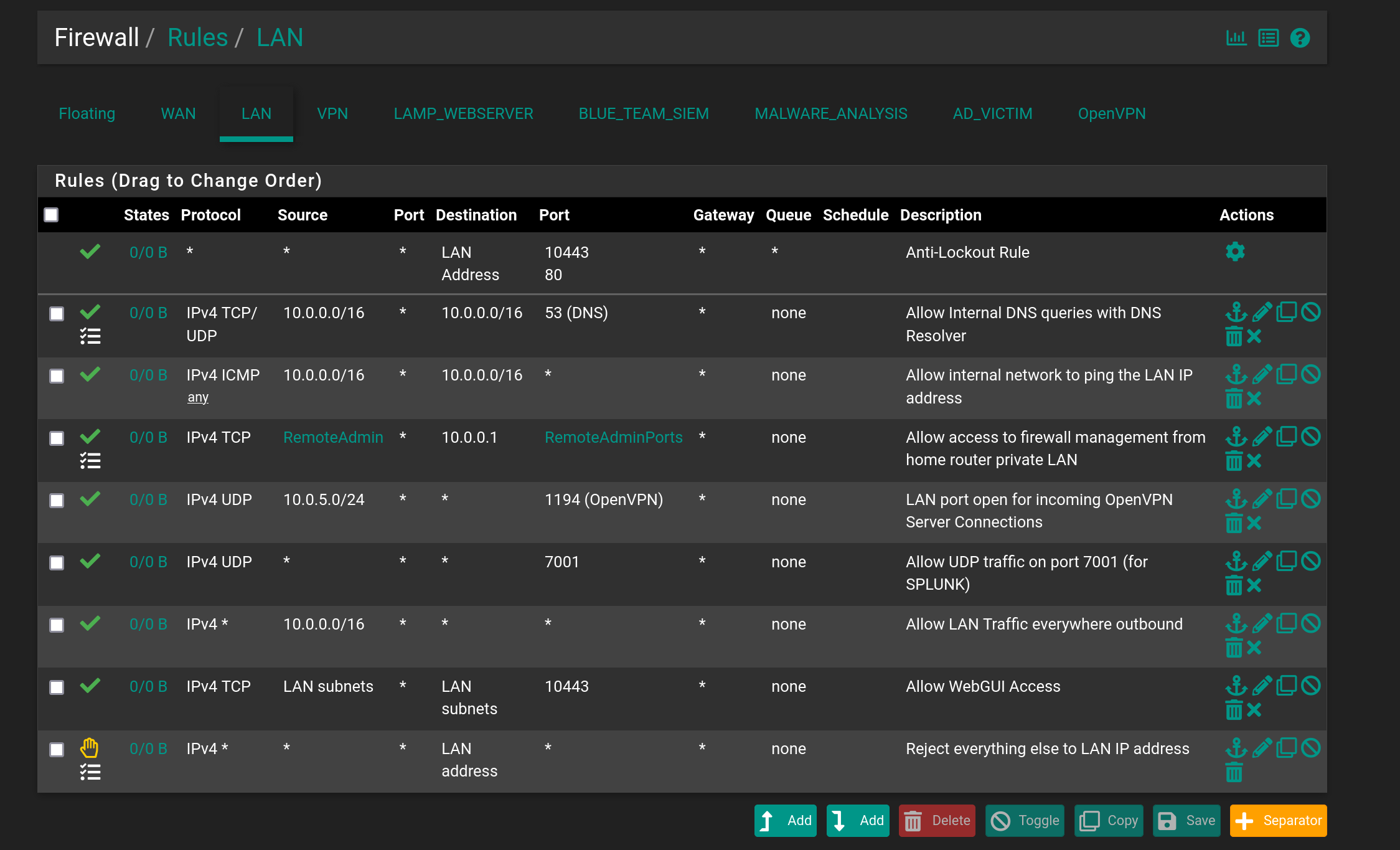Copy the ICMP ping rule
The image size is (1400, 850).
pyautogui.click(x=1286, y=374)
